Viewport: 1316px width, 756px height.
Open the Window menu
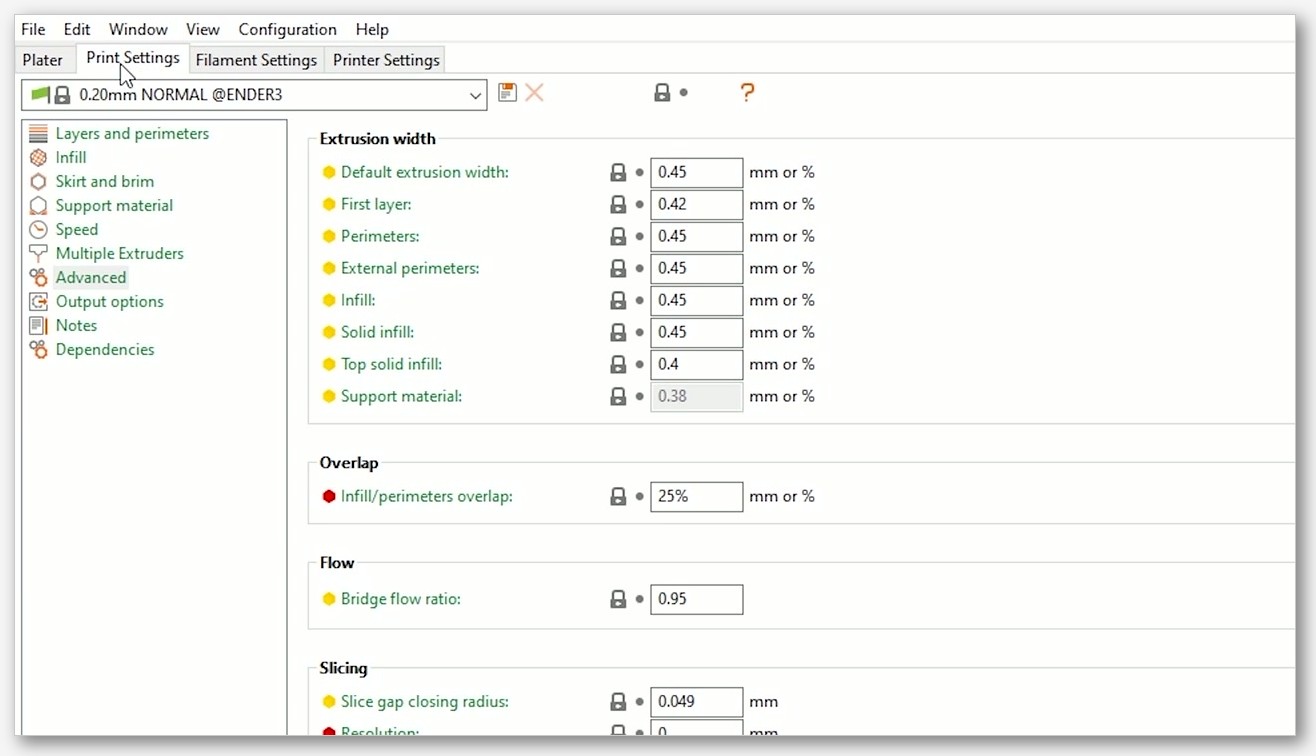pyautogui.click(x=138, y=29)
